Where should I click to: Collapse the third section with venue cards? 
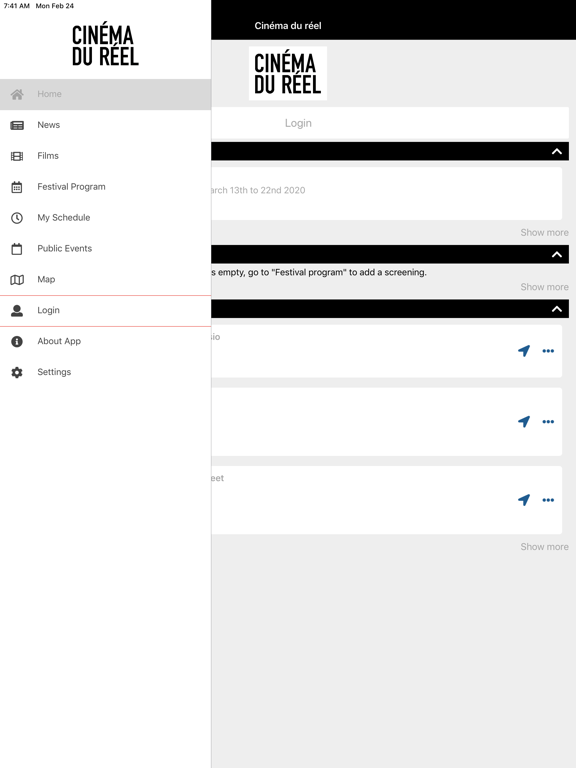(x=557, y=309)
